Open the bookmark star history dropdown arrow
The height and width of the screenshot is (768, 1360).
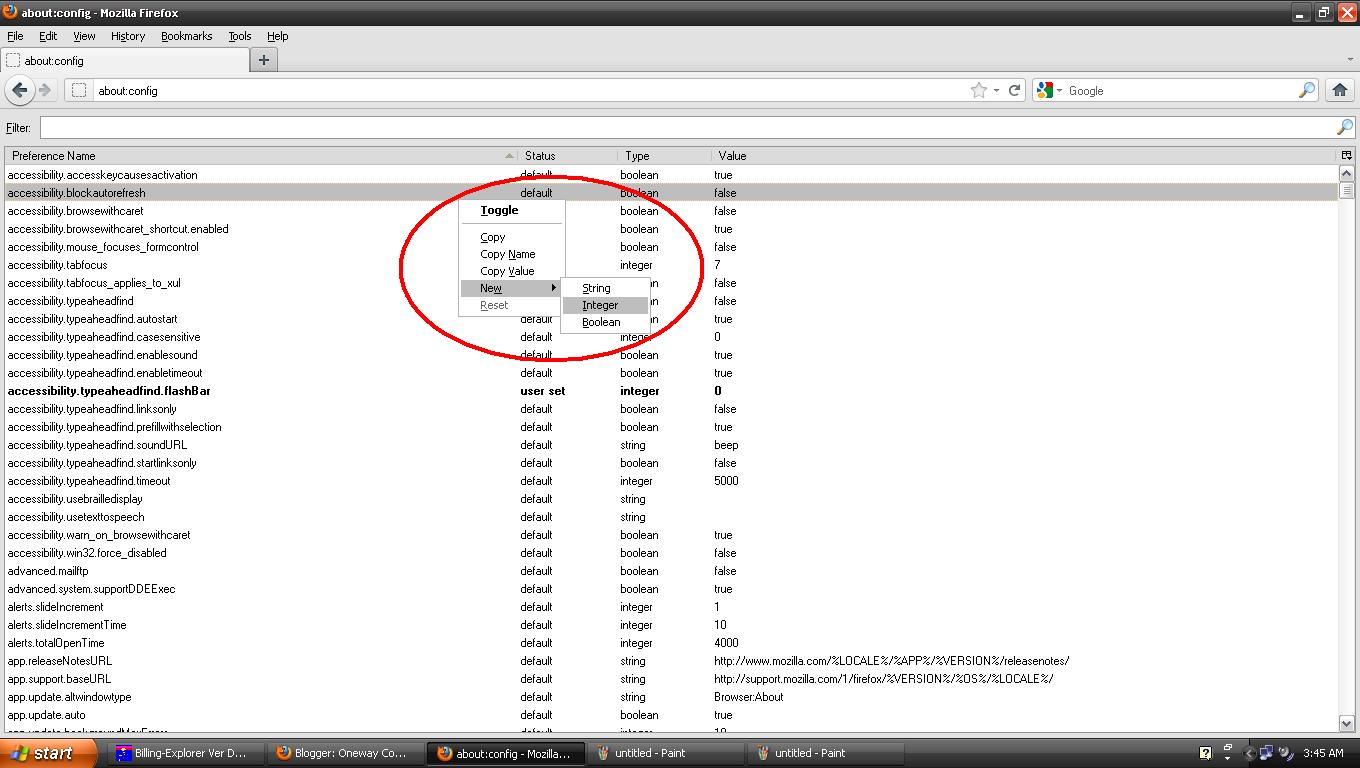[x=996, y=91]
